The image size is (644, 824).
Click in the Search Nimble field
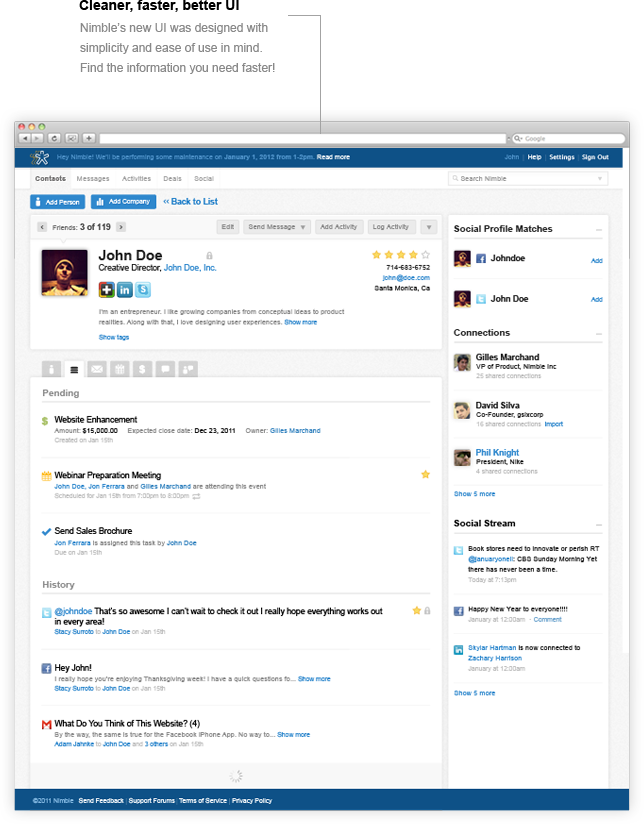coord(528,179)
